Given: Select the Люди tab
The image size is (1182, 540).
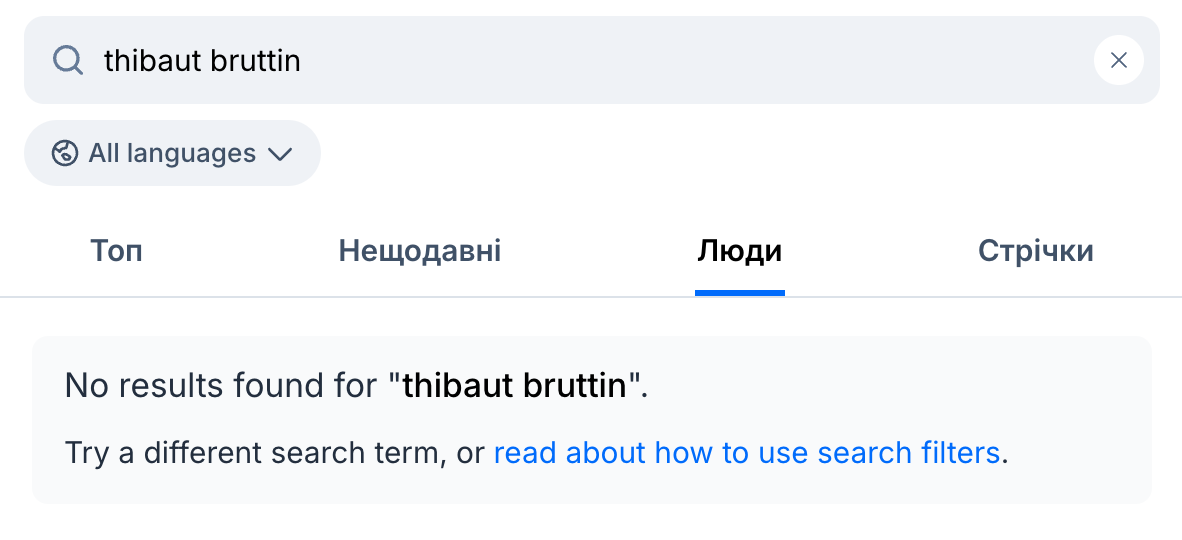Looking at the screenshot, I should (x=739, y=251).
